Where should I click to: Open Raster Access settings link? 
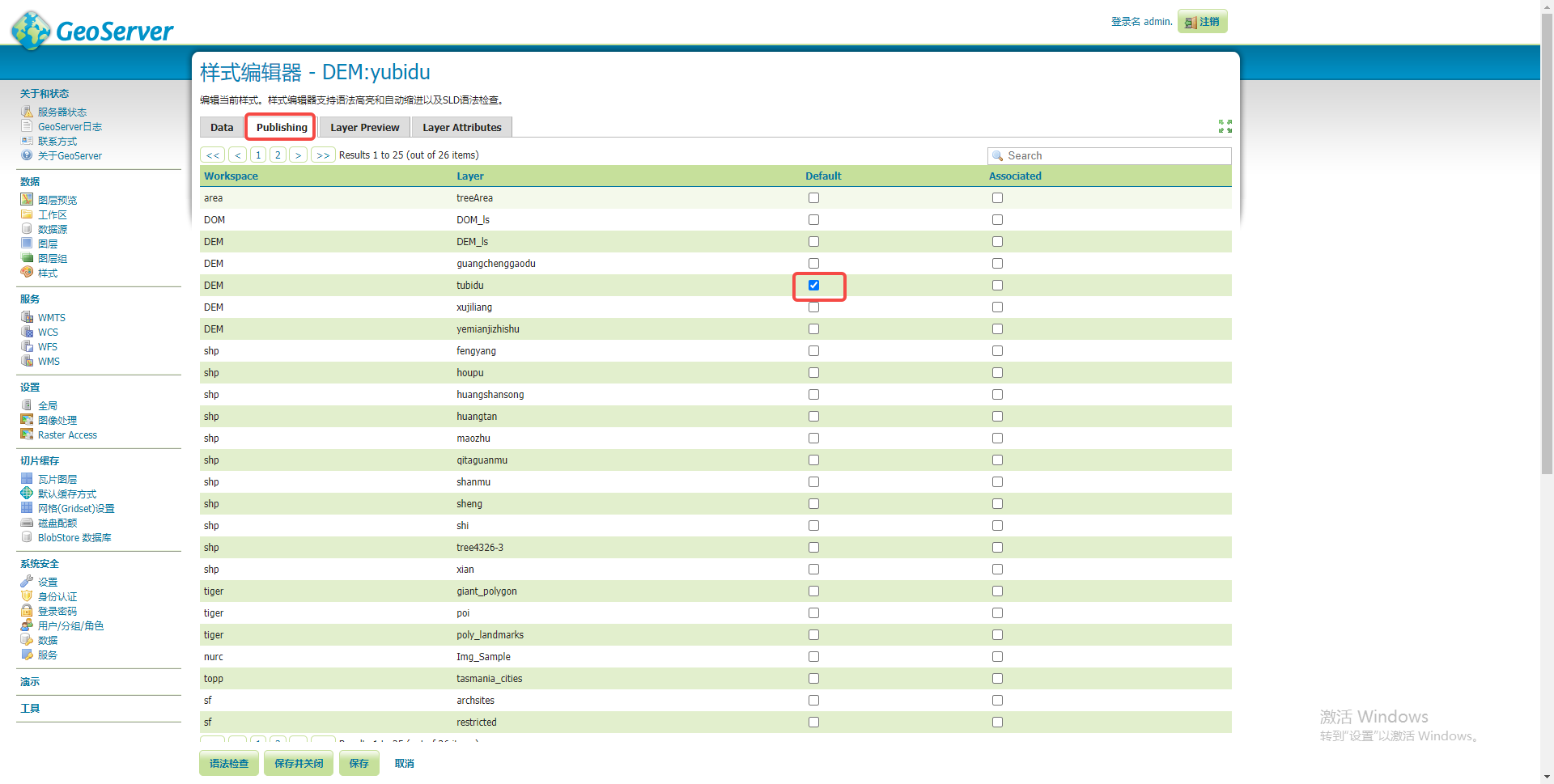point(67,434)
